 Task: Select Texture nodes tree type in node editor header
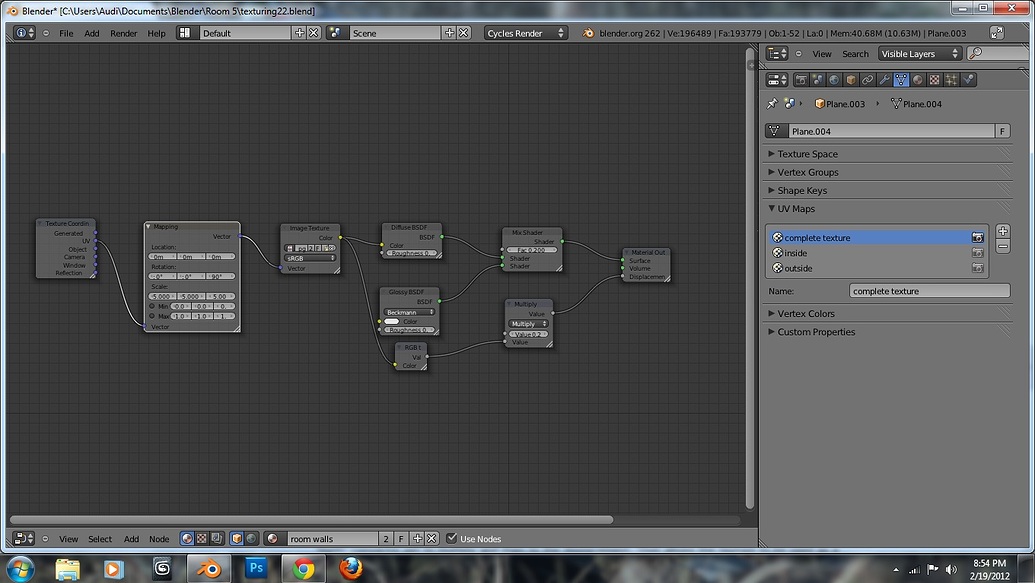coord(201,539)
